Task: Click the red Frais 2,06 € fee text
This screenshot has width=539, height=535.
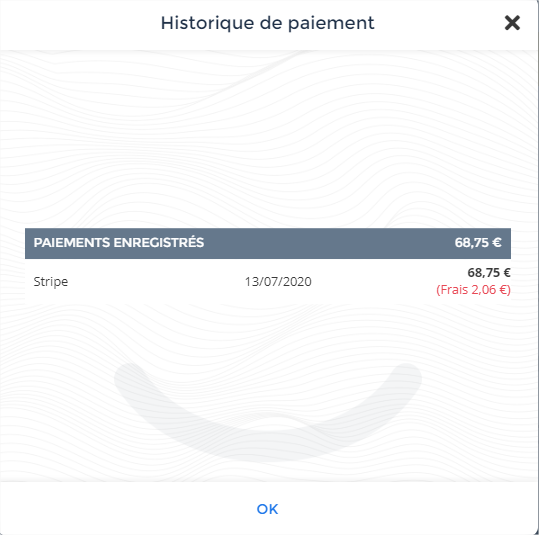Action: pos(473,290)
